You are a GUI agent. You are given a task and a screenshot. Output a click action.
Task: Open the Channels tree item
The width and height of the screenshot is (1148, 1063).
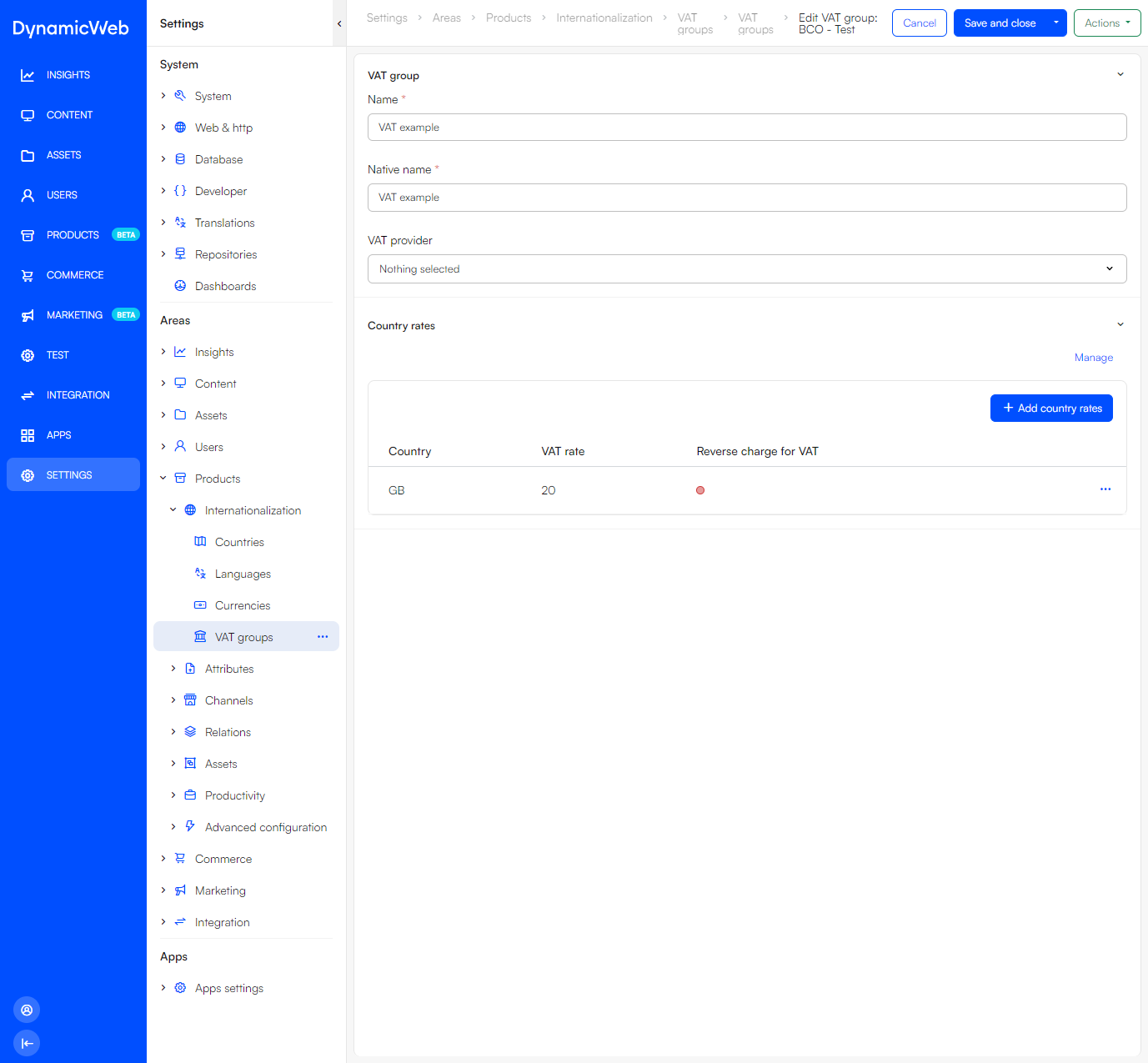229,700
